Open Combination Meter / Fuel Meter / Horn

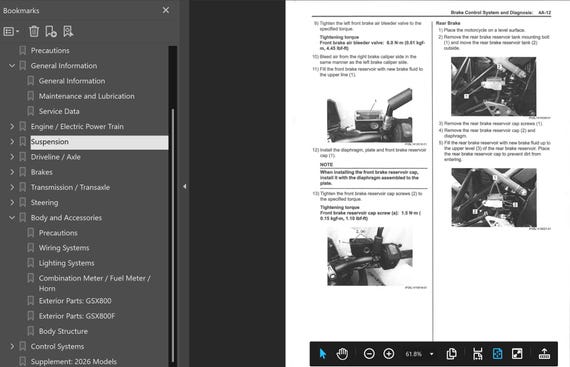click(x=95, y=283)
